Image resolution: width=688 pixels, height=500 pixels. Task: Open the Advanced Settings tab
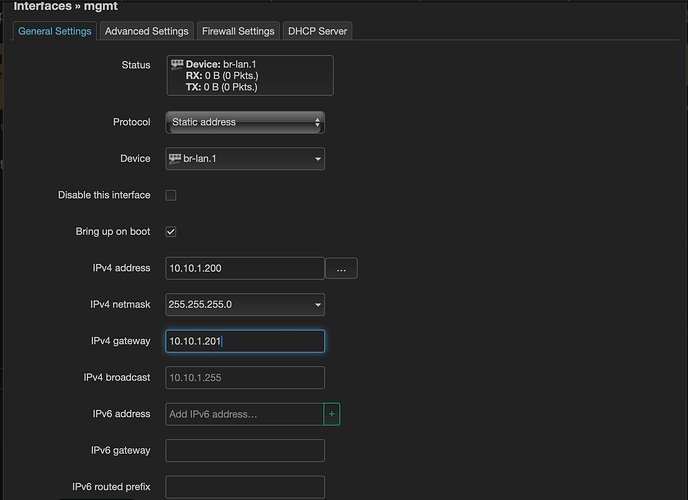tap(147, 31)
